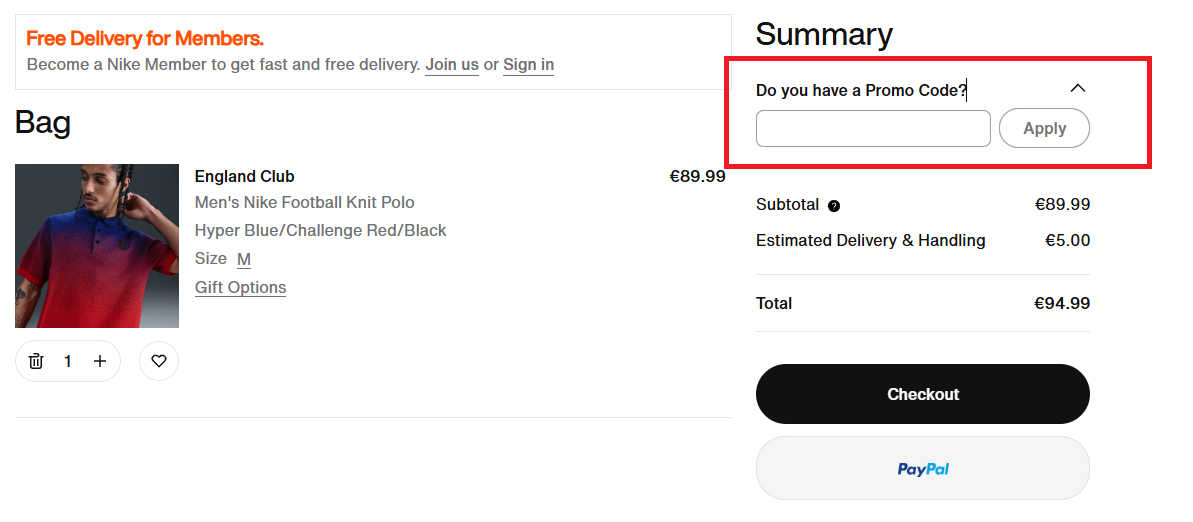Click the Free Delivery for Members banner heading

(145, 38)
